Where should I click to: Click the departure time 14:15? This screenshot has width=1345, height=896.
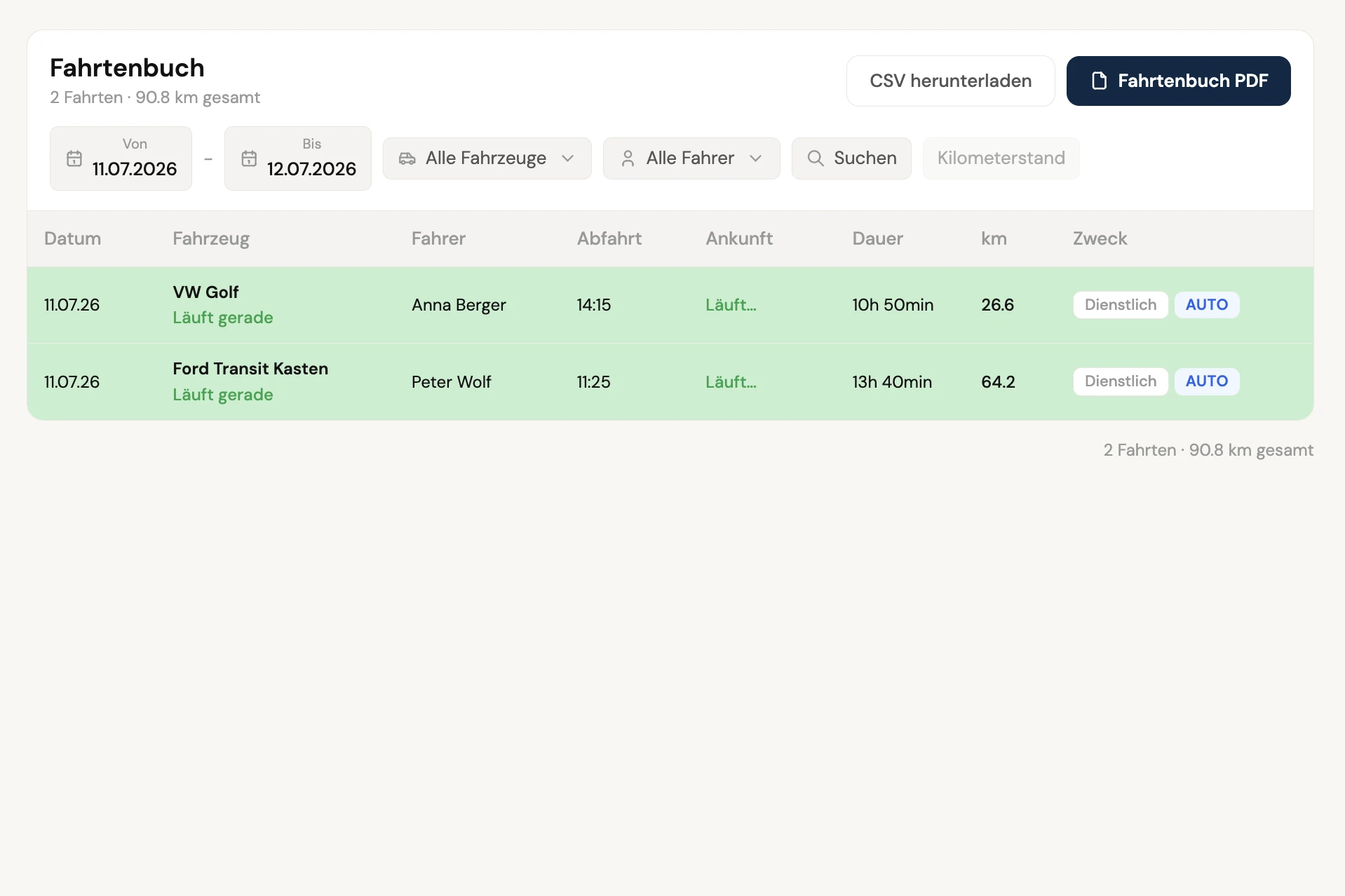click(593, 305)
